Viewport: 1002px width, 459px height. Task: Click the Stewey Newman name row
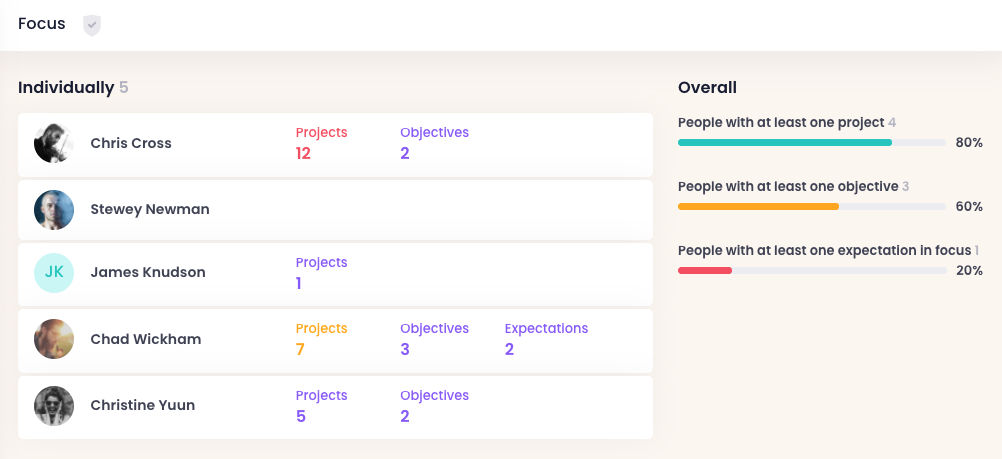[x=150, y=210]
